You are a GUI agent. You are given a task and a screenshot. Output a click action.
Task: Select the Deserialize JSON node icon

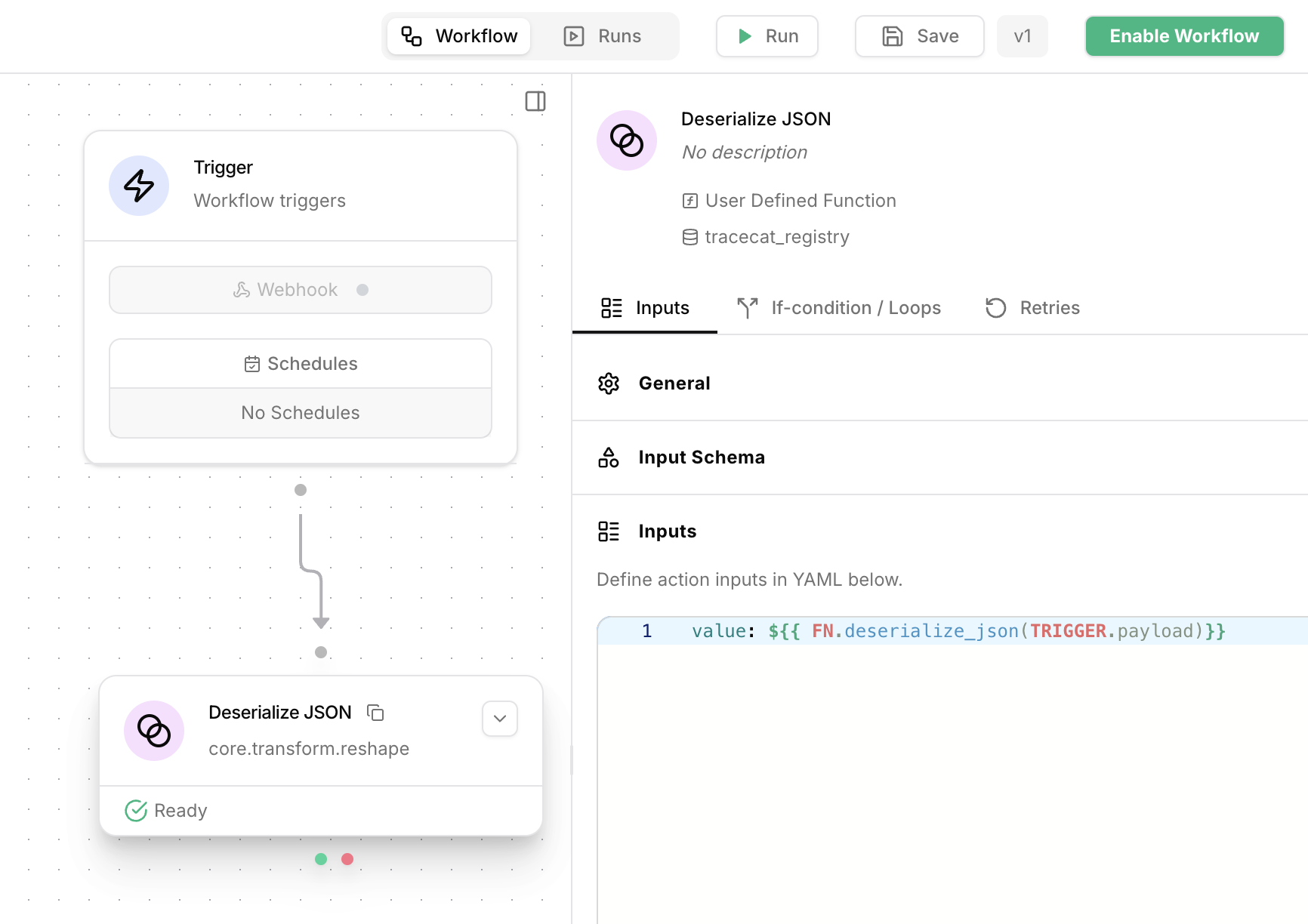154,731
